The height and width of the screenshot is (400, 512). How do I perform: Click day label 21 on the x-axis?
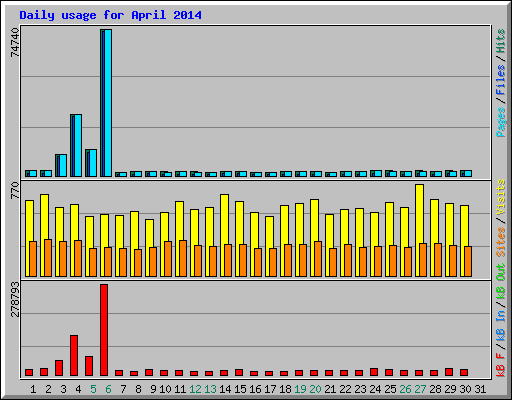coord(330,389)
